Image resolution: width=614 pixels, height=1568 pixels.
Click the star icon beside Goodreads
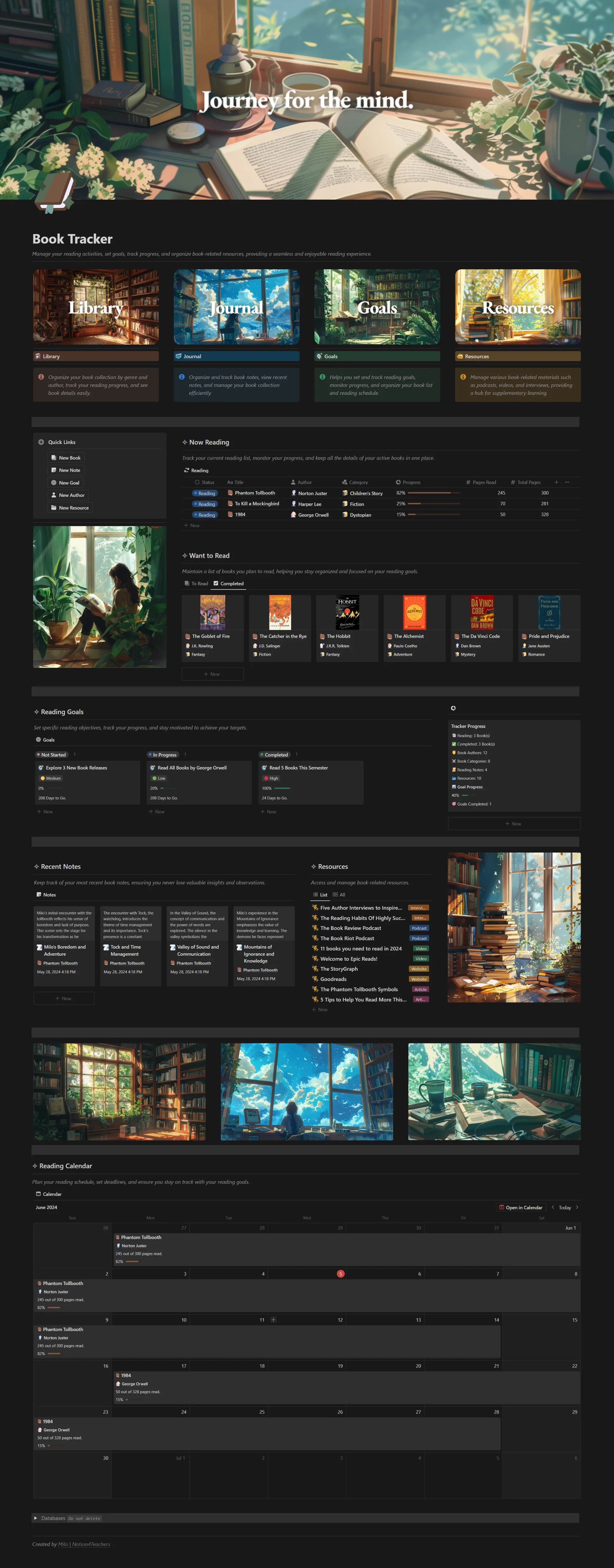coord(315,979)
